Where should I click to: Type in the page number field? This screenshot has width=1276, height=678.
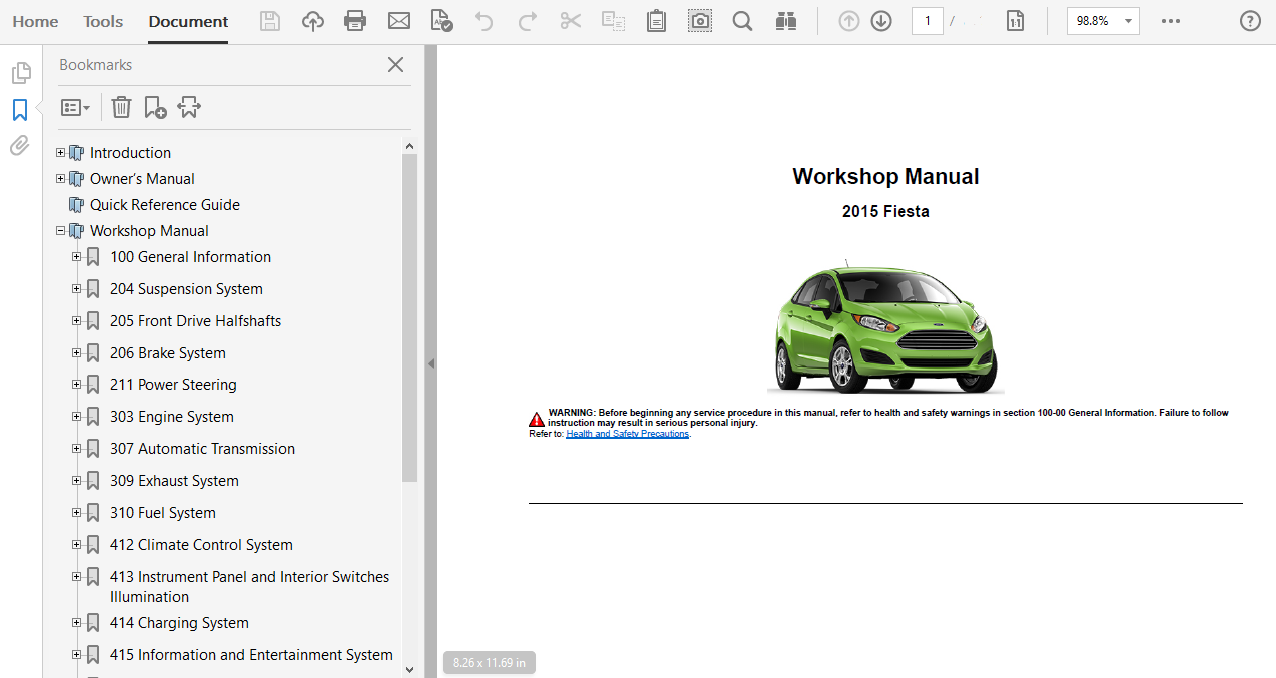click(927, 20)
